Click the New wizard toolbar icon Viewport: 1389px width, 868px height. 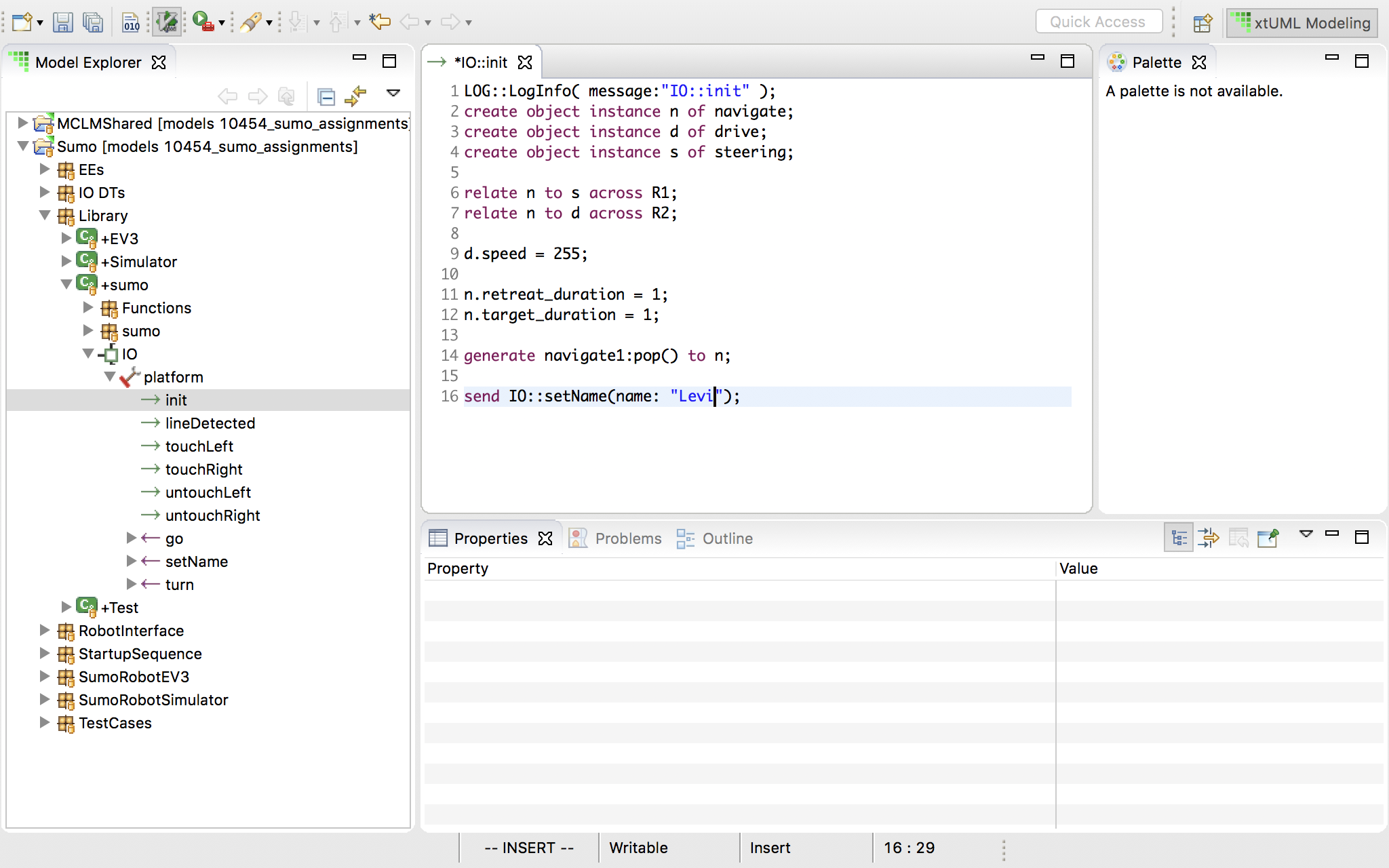22,22
